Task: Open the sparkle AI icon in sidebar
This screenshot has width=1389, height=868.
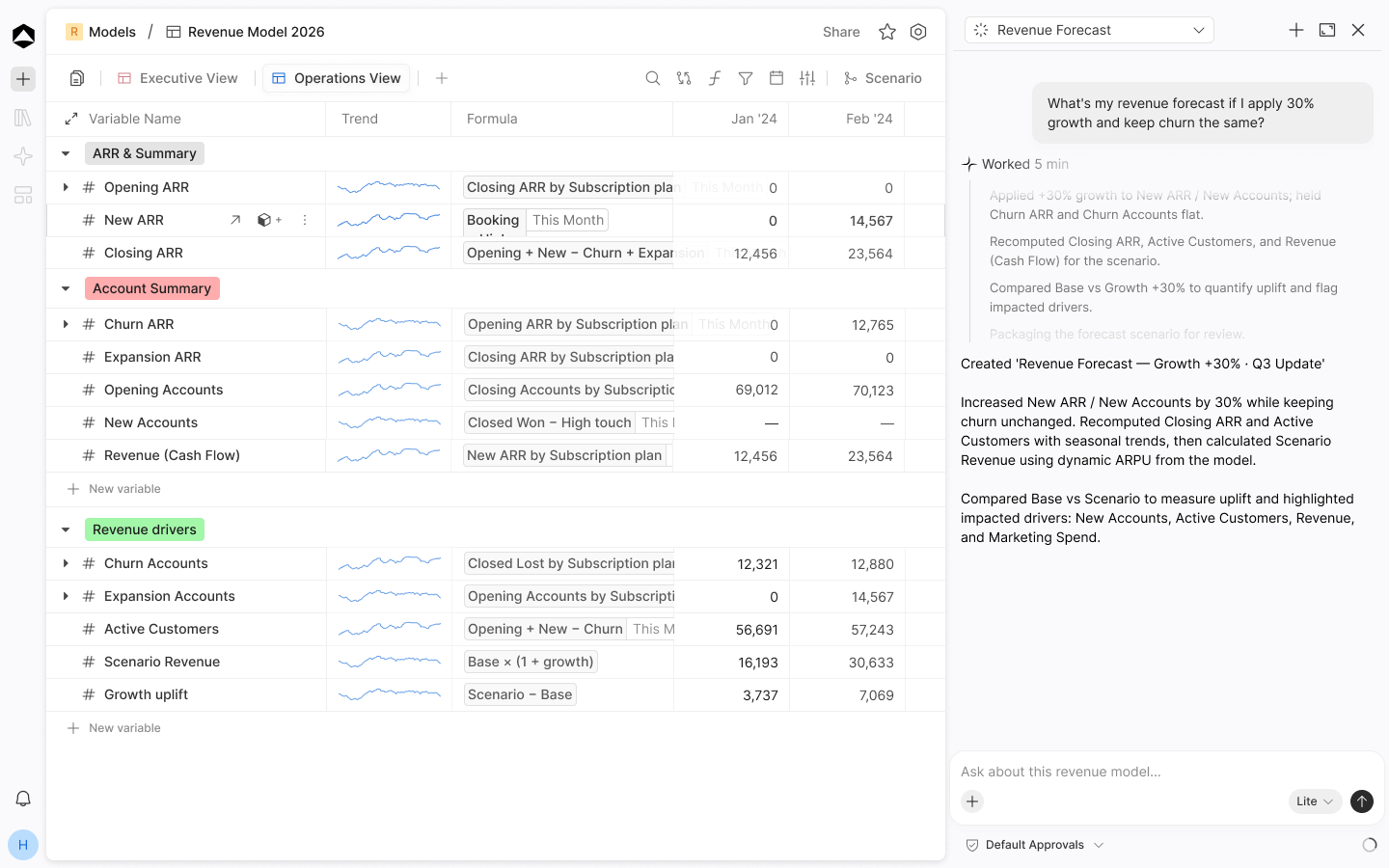Action: pyautogui.click(x=23, y=156)
